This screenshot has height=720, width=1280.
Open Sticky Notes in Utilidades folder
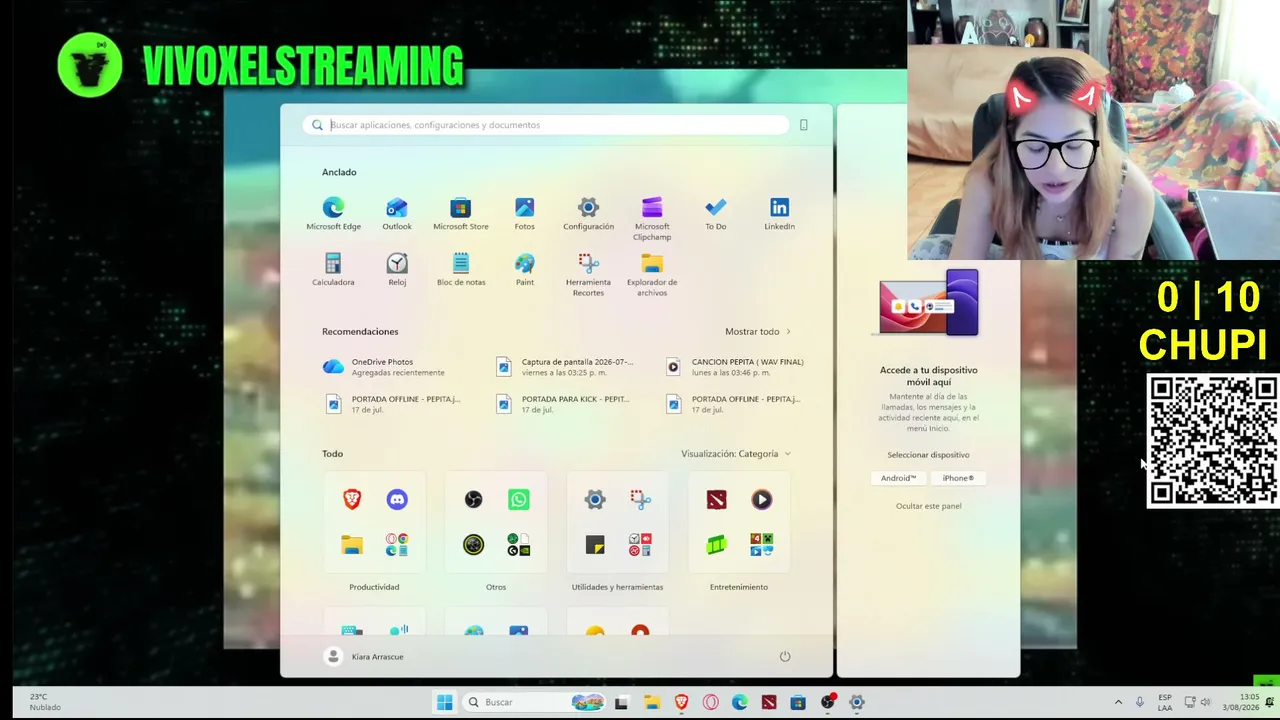coord(595,545)
